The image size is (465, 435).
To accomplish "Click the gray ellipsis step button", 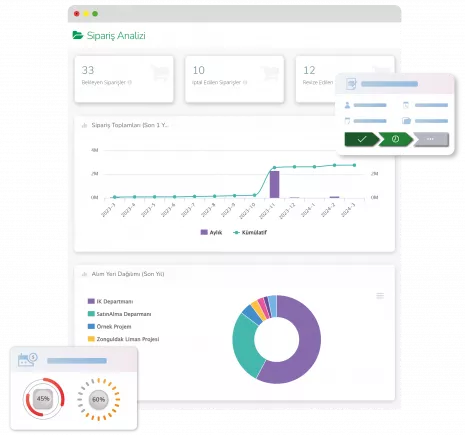I will 431,139.
